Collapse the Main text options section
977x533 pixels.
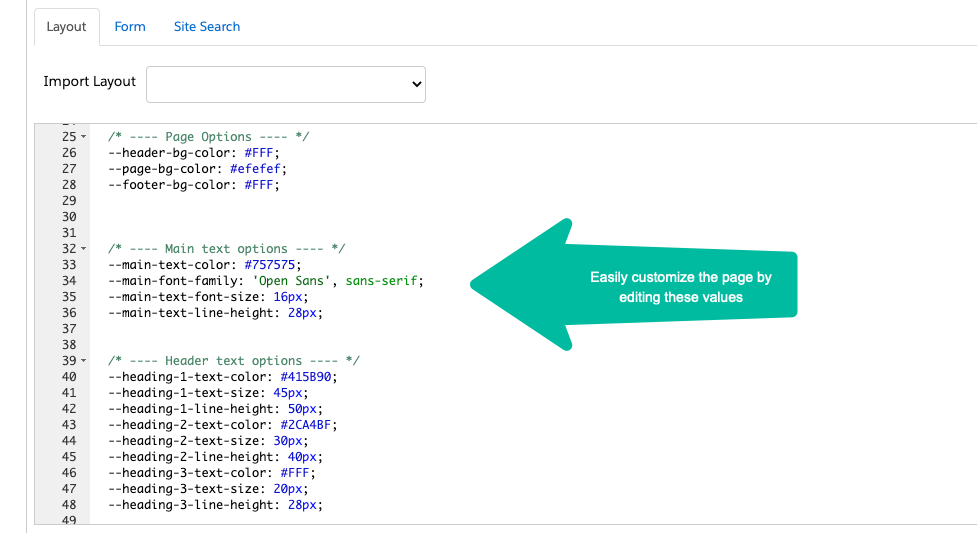83,249
